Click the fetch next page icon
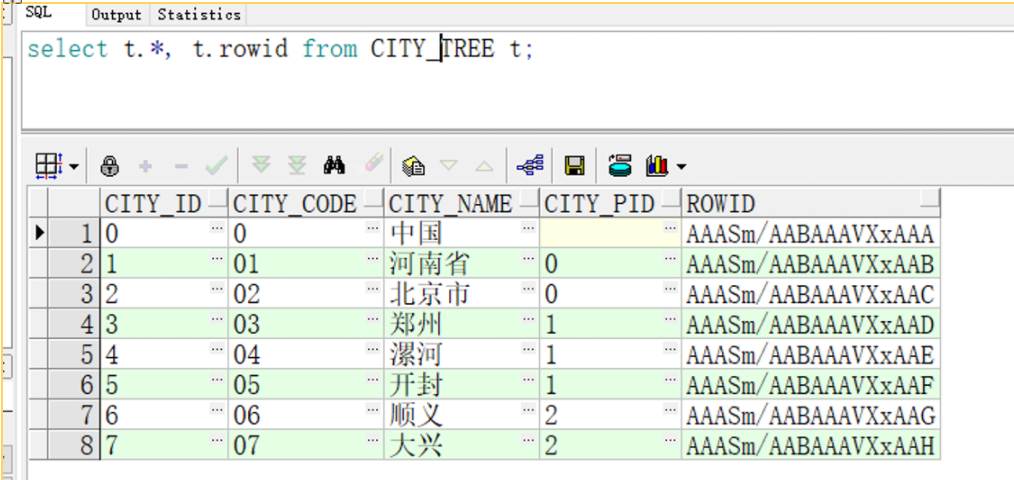 click(261, 166)
